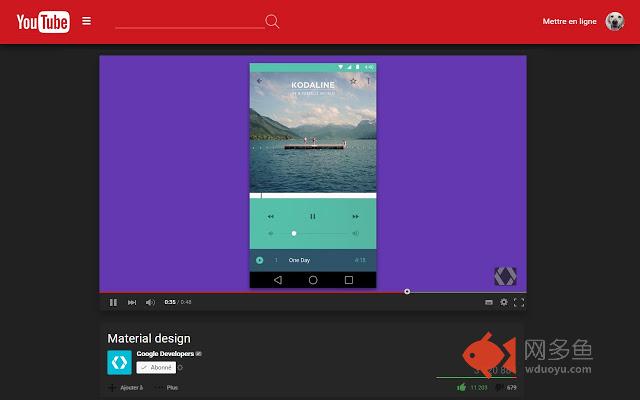The image size is (640, 400).
Task: Click the 0:35 elapsed time display
Action: coord(170,302)
